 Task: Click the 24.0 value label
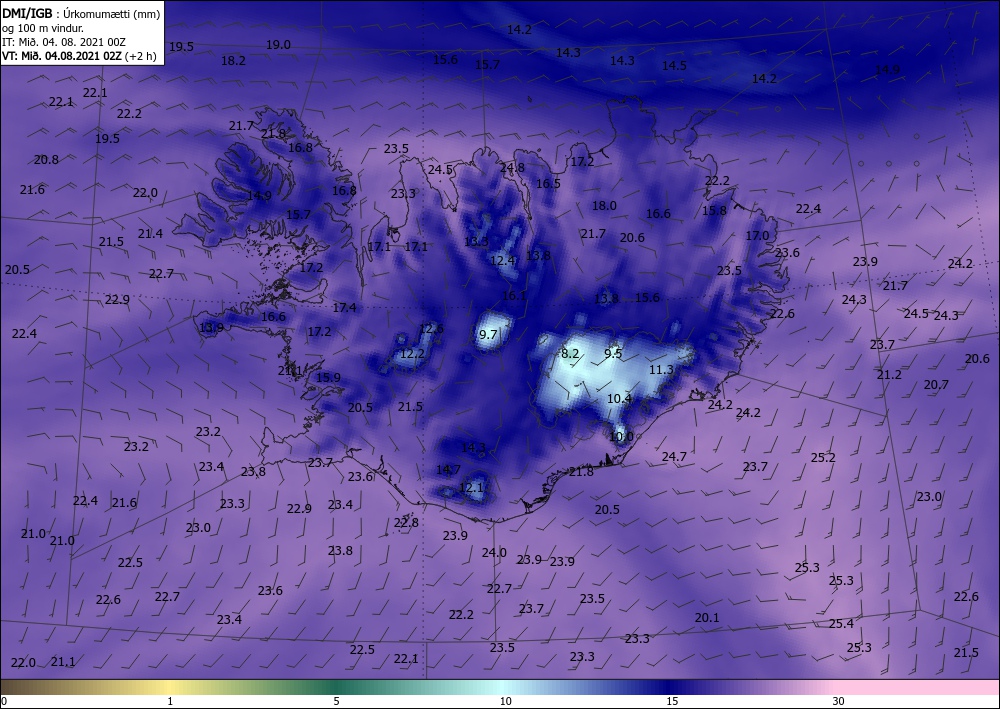(494, 552)
